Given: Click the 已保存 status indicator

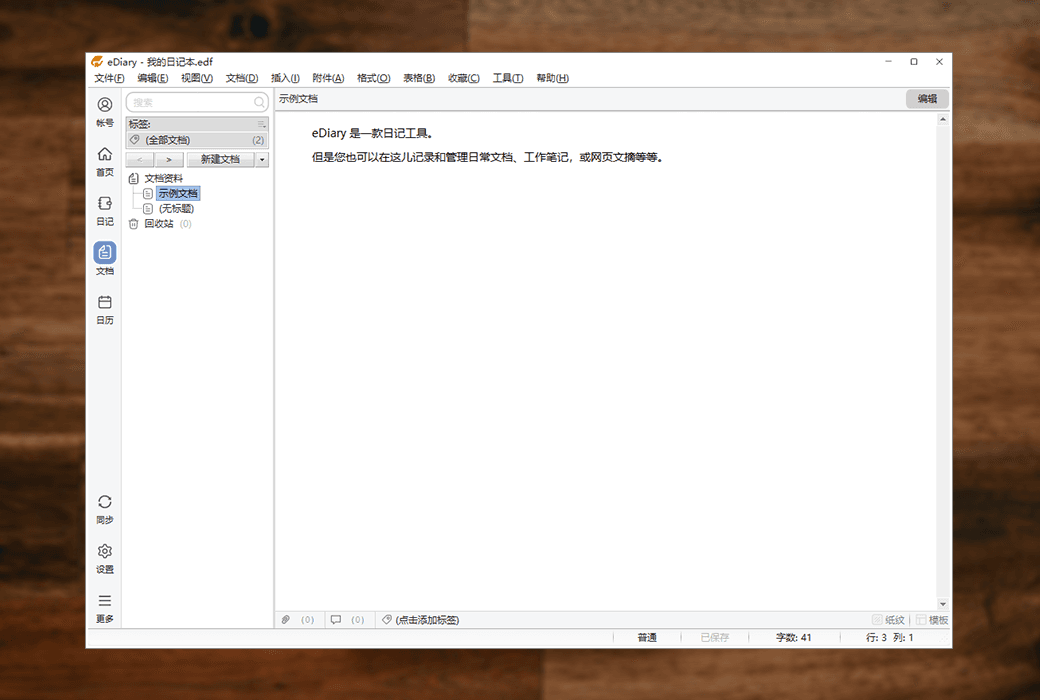Looking at the screenshot, I should (714, 638).
